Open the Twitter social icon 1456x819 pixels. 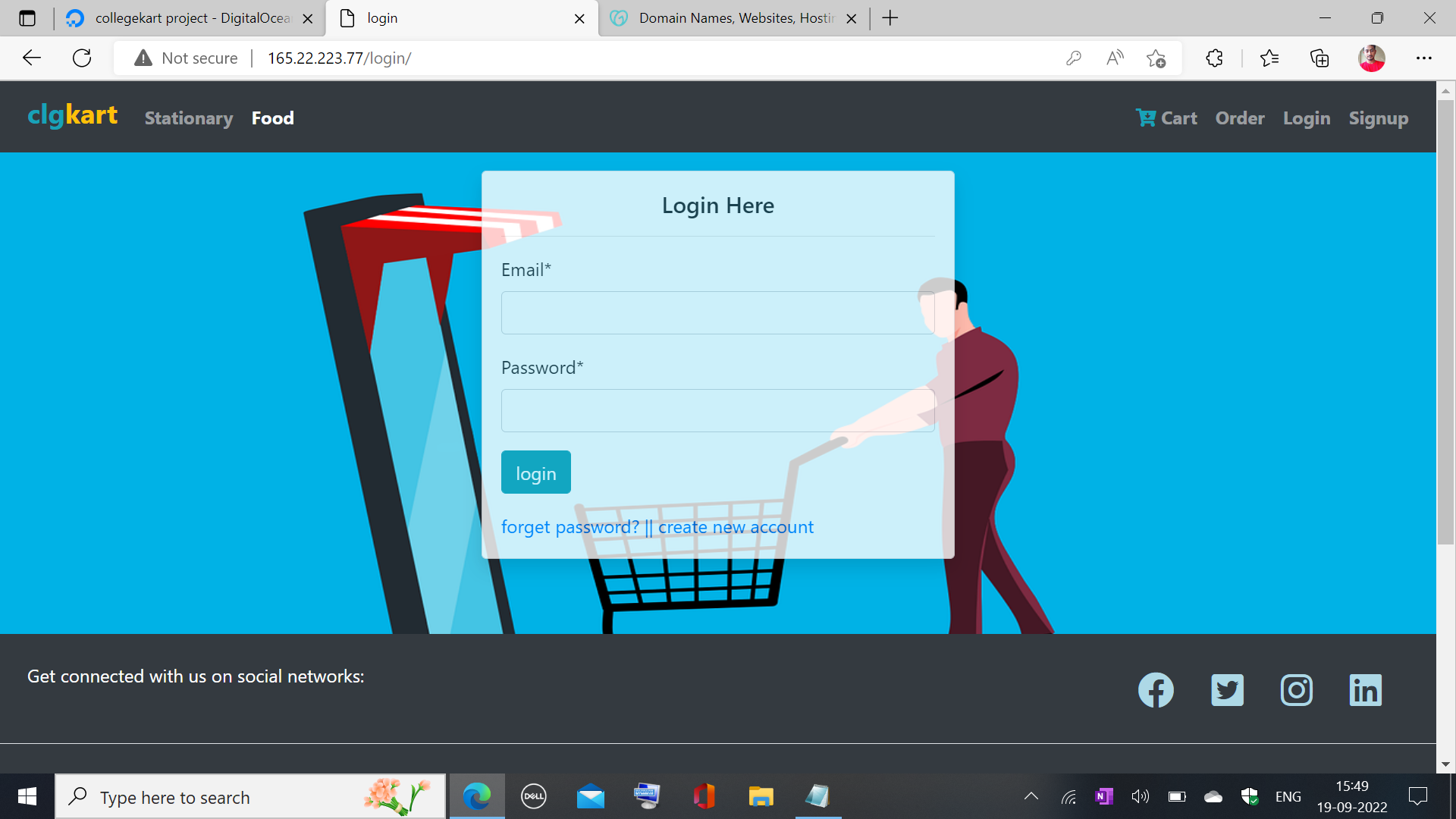coord(1227,690)
